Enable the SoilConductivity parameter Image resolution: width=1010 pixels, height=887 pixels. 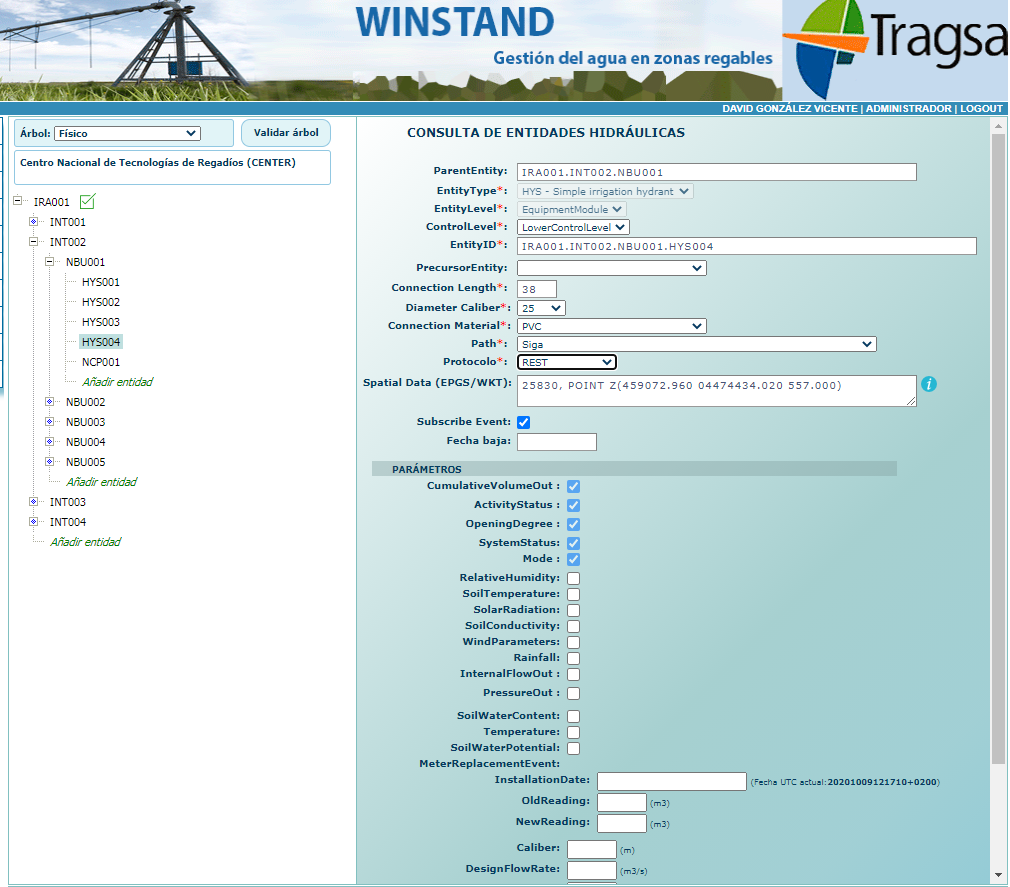573,626
